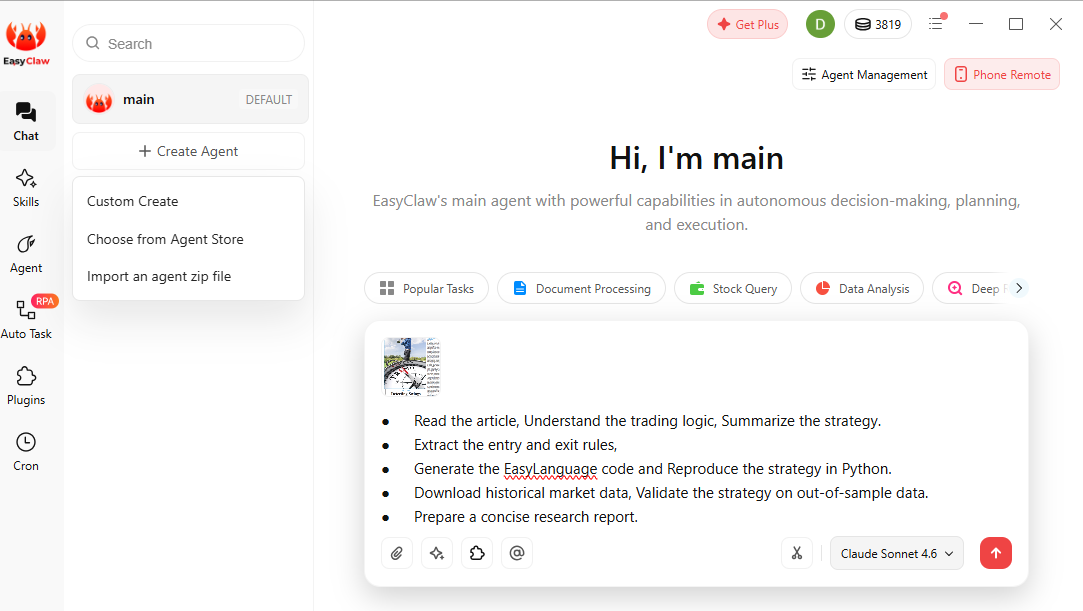Click the paperclip attach file icon
1083x611 pixels.
pos(397,553)
